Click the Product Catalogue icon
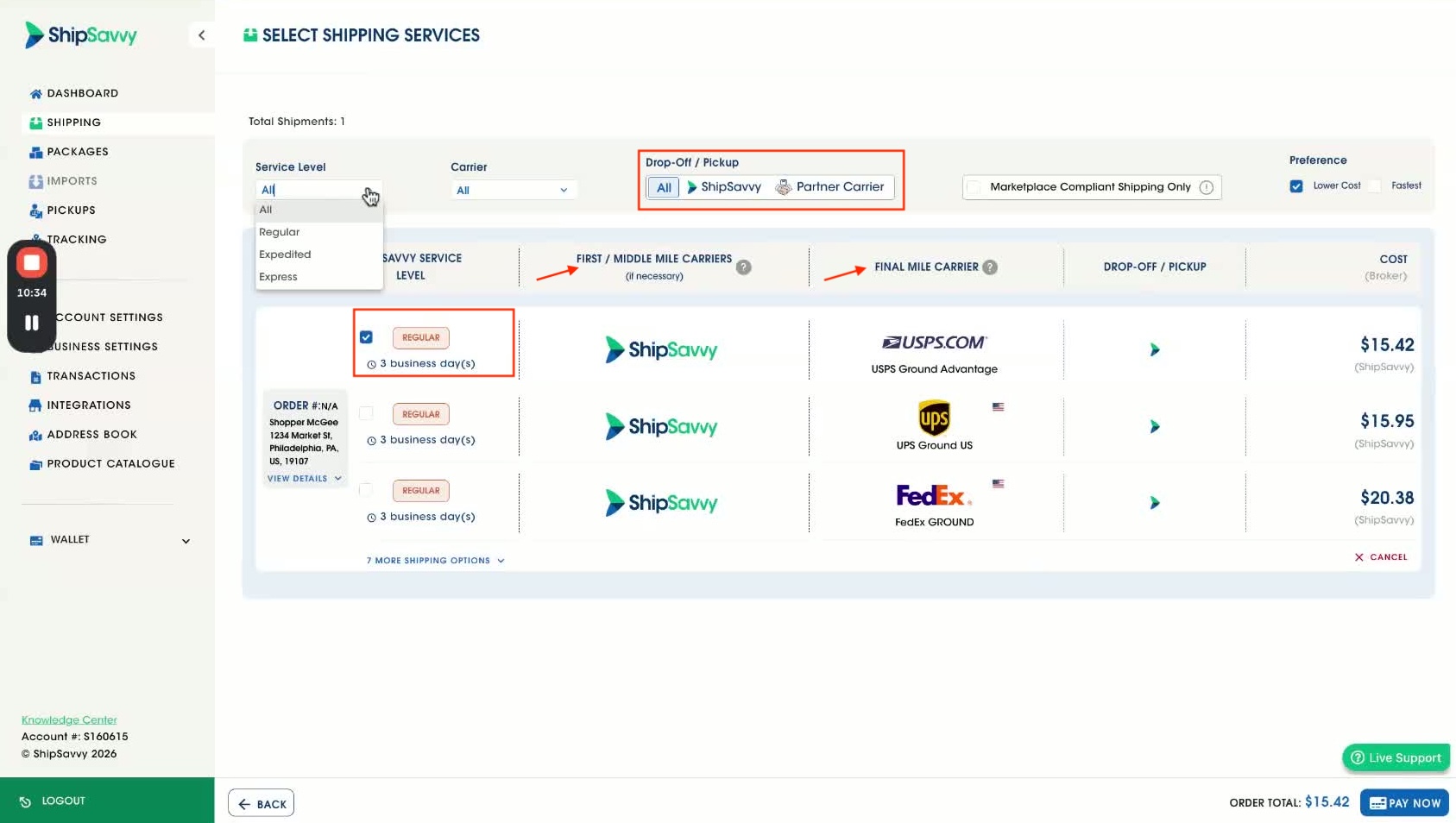This screenshot has width=1456, height=823. pyautogui.click(x=35, y=464)
